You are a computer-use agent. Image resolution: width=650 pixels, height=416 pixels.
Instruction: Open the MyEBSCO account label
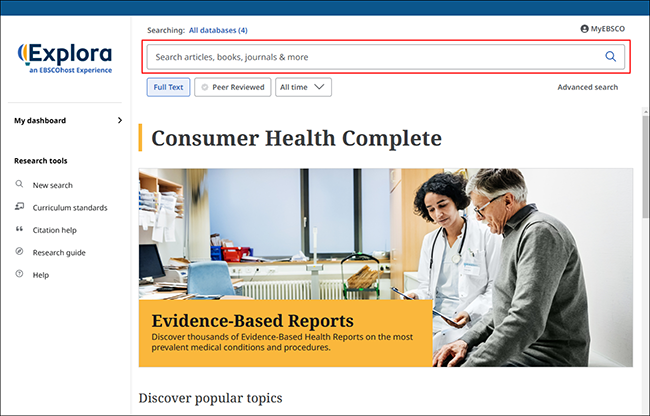607,29
